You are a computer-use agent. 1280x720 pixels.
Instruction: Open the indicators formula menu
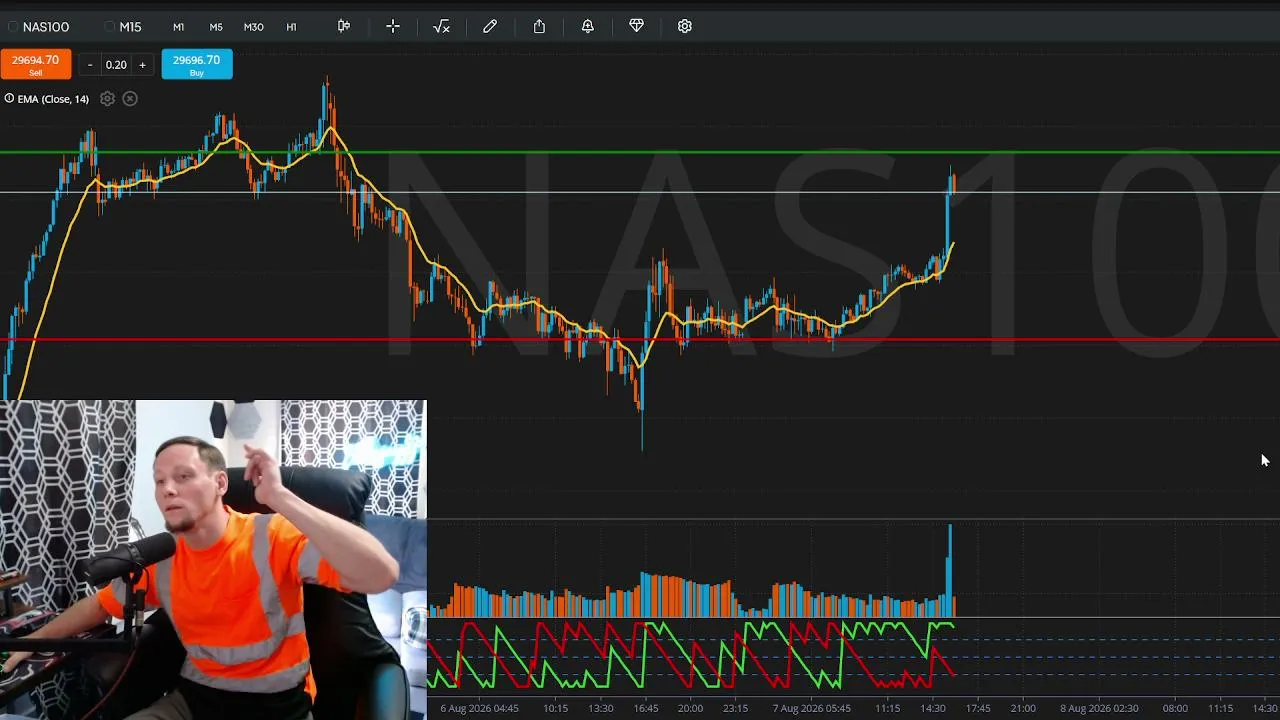pyautogui.click(x=441, y=26)
